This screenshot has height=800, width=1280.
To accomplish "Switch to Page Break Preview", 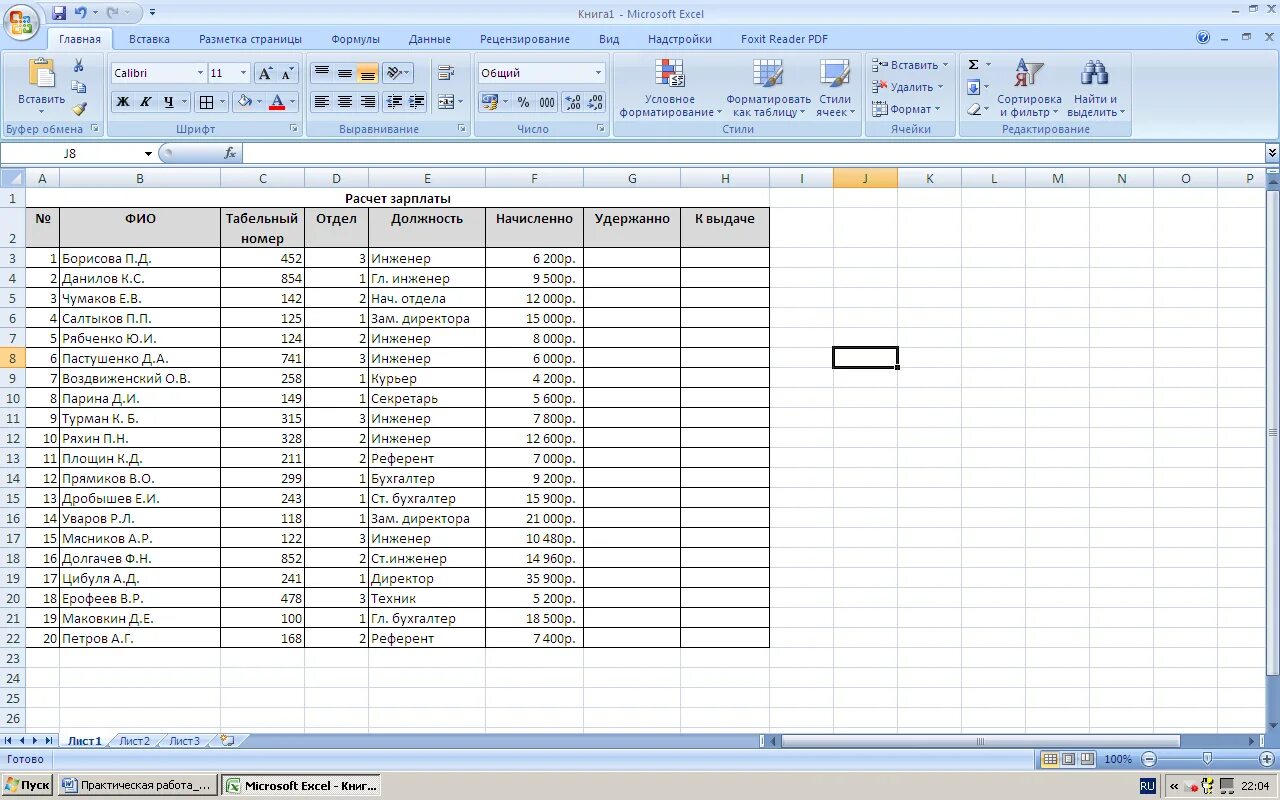I will click(1086, 760).
